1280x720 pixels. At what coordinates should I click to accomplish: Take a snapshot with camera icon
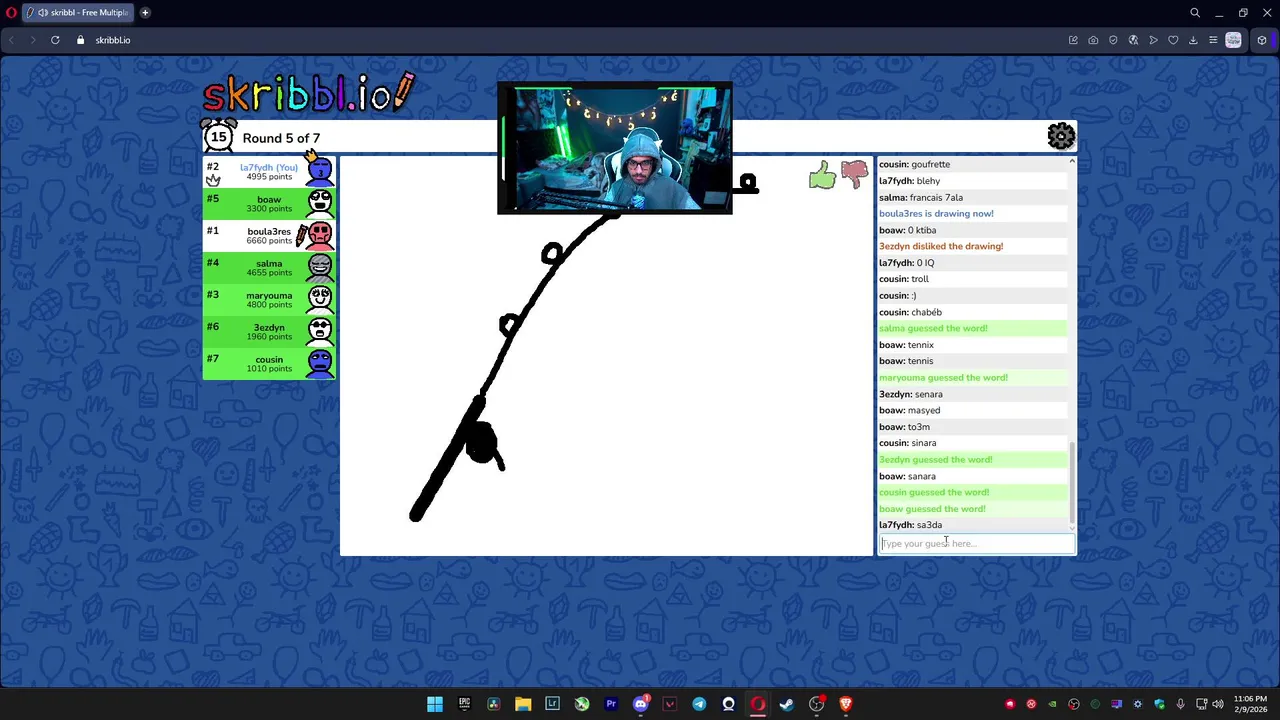[1093, 40]
